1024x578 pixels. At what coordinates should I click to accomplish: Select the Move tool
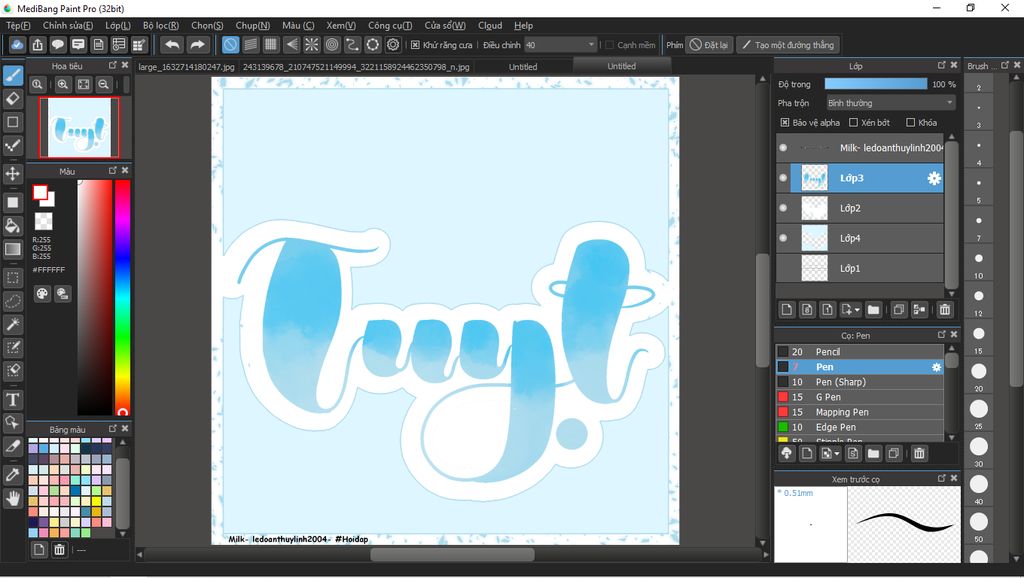click(12, 174)
